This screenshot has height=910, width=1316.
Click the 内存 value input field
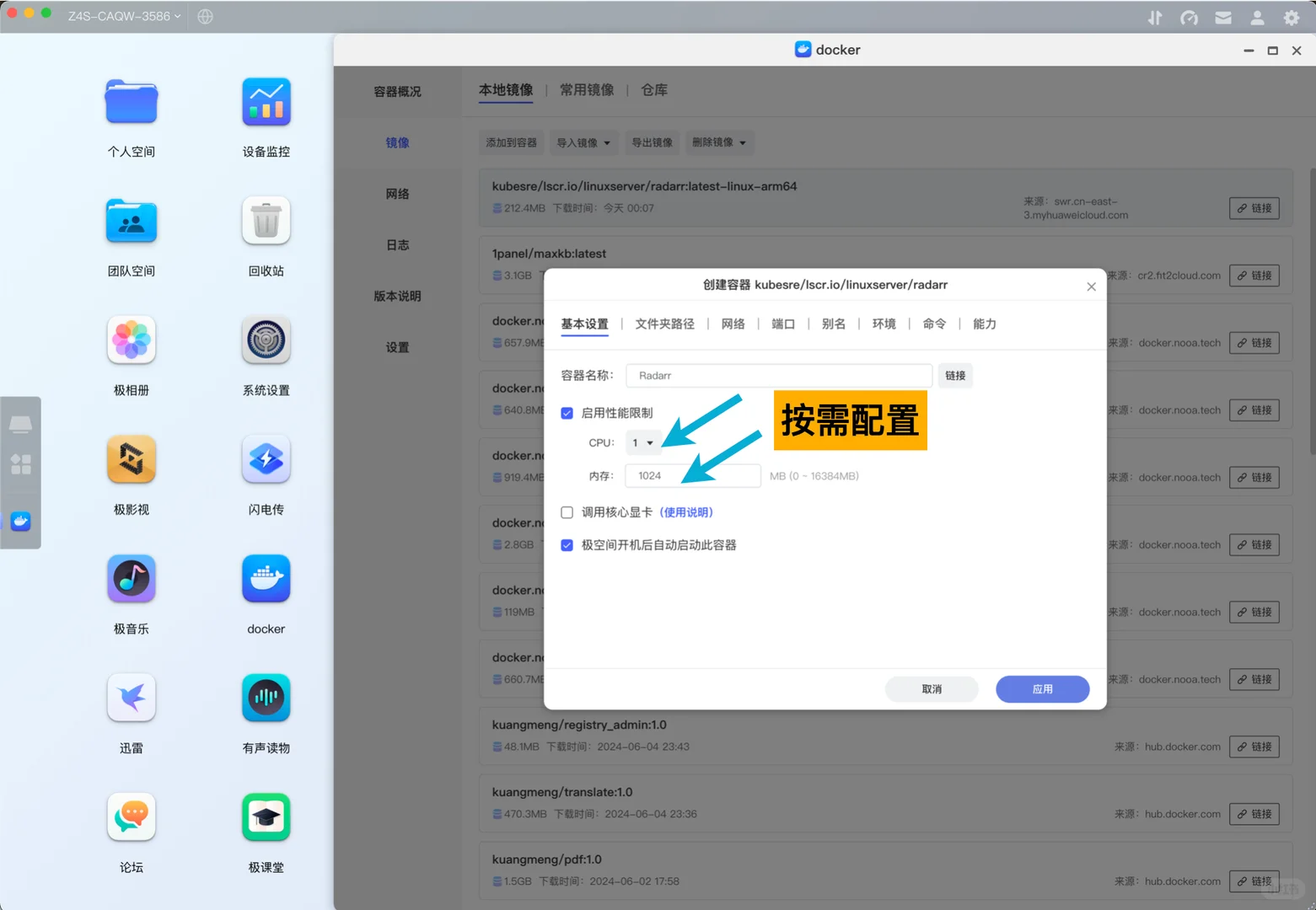(692, 475)
